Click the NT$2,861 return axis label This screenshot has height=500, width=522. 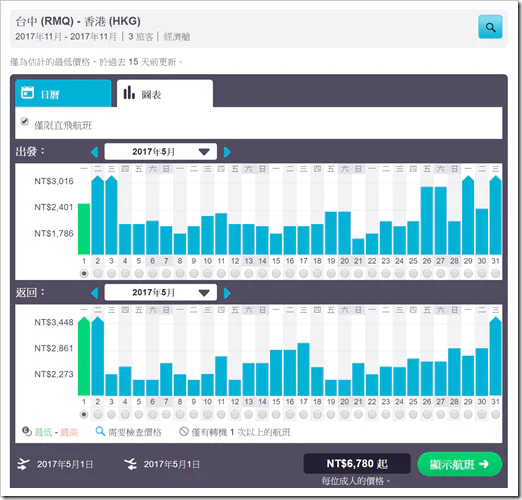[54, 348]
